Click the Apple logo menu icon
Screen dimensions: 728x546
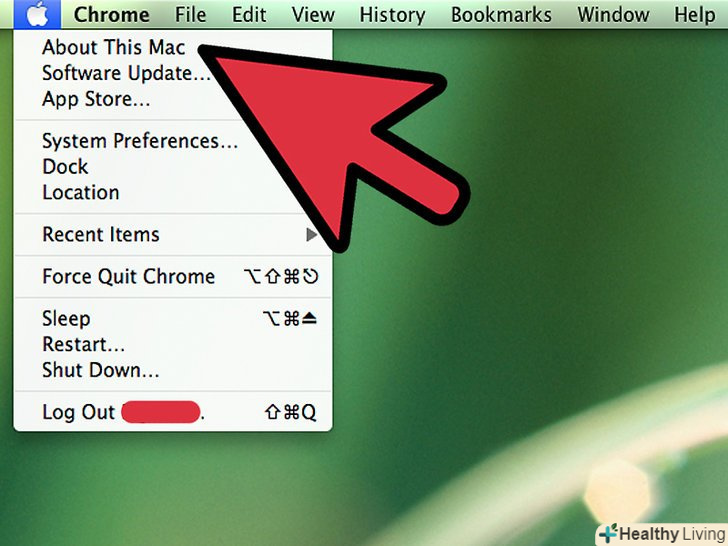37,14
